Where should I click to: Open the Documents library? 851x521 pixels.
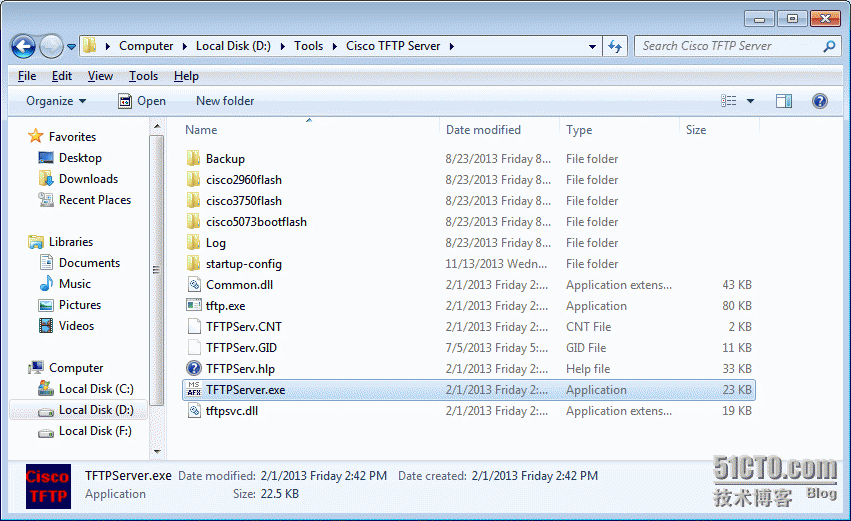point(89,263)
